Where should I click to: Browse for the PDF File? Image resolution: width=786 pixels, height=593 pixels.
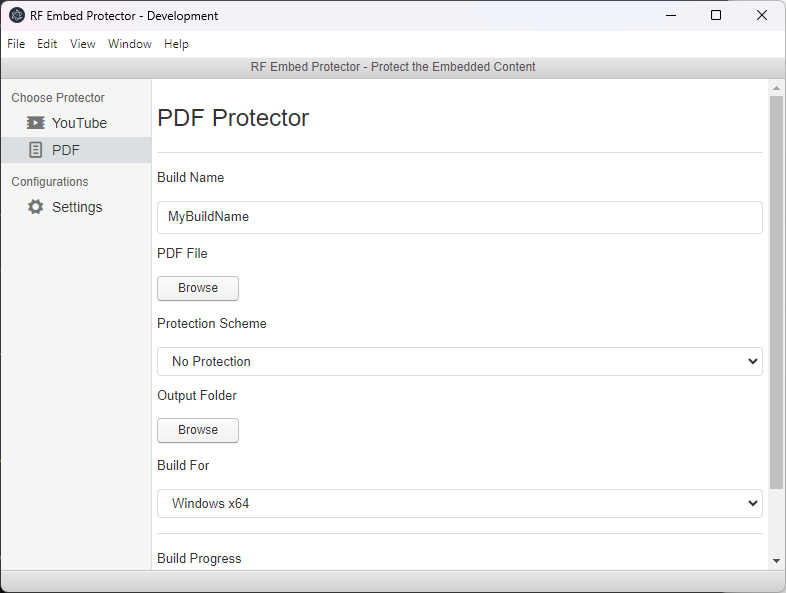tap(198, 288)
